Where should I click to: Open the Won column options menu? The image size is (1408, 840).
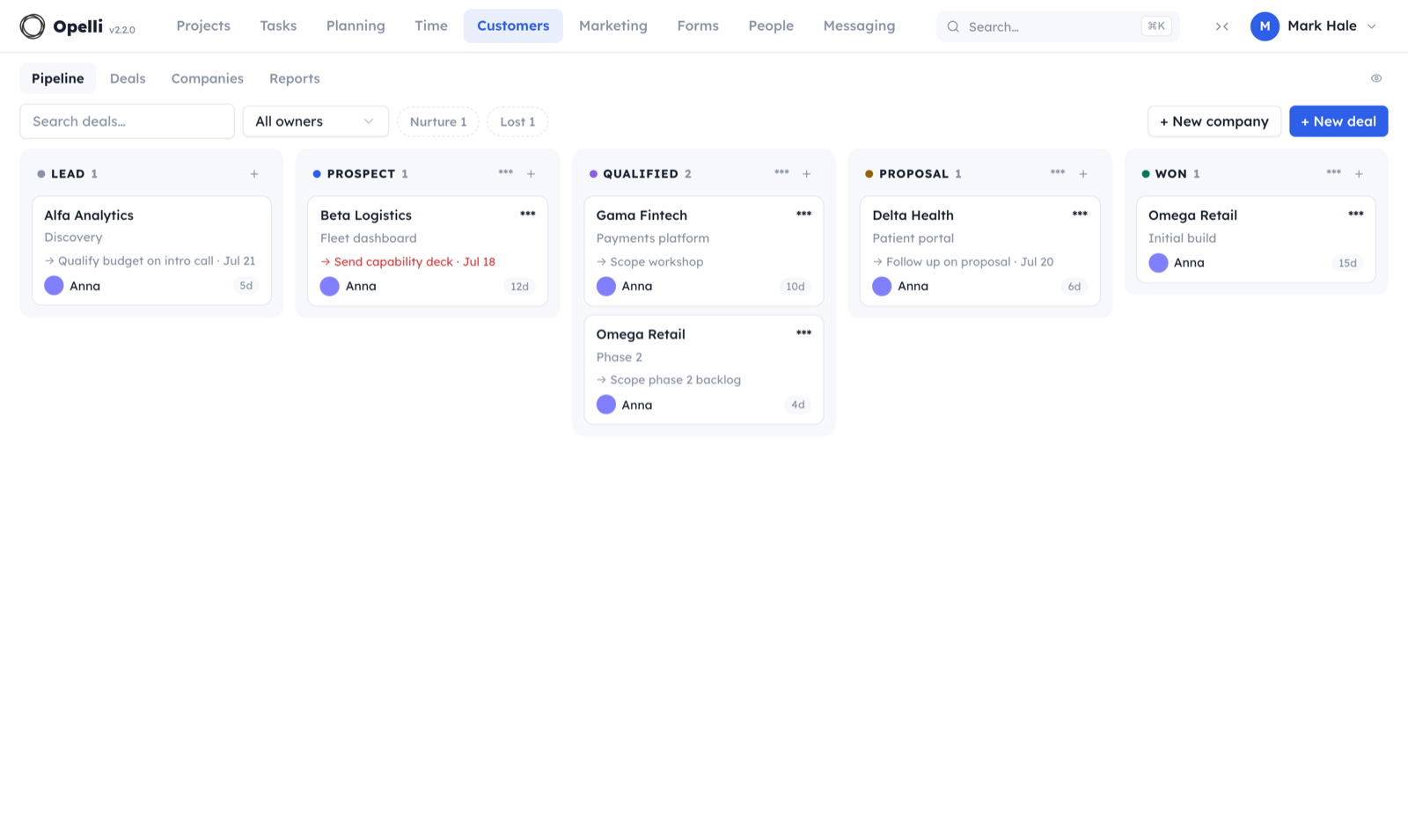(1334, 172)
